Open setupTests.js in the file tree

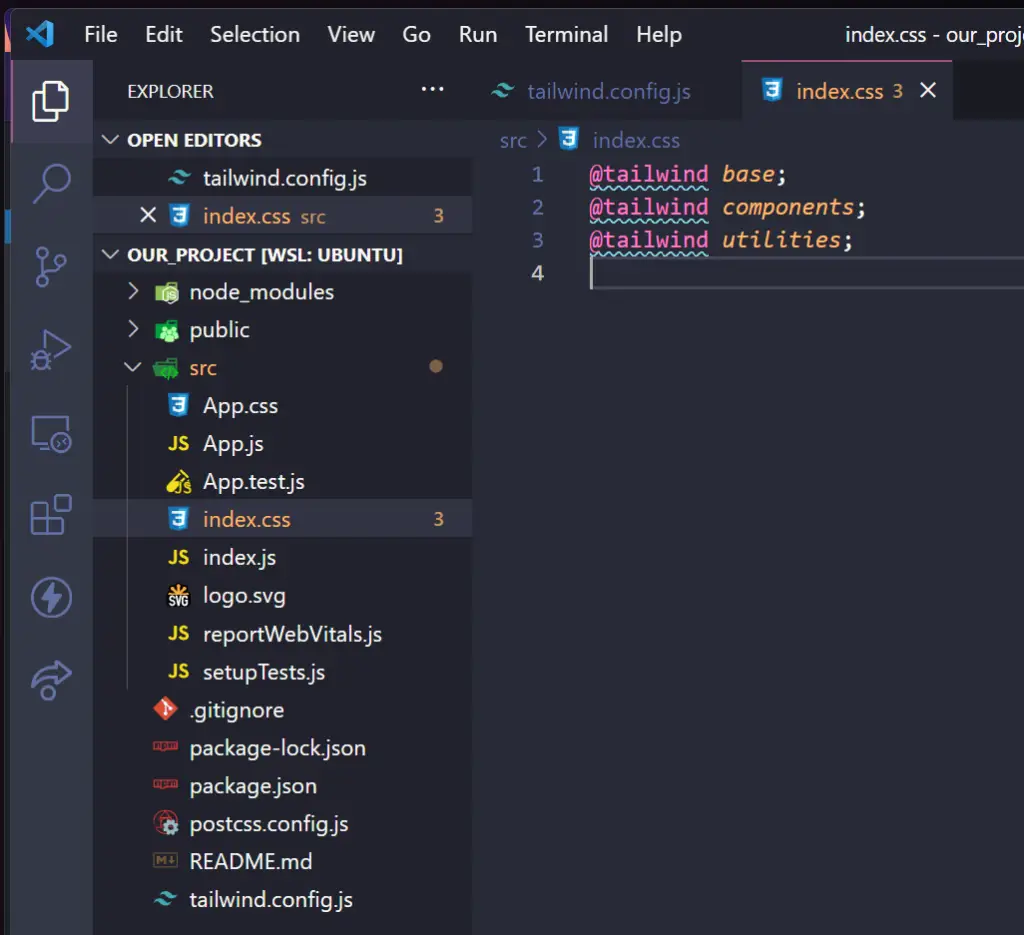coord(283,671)
